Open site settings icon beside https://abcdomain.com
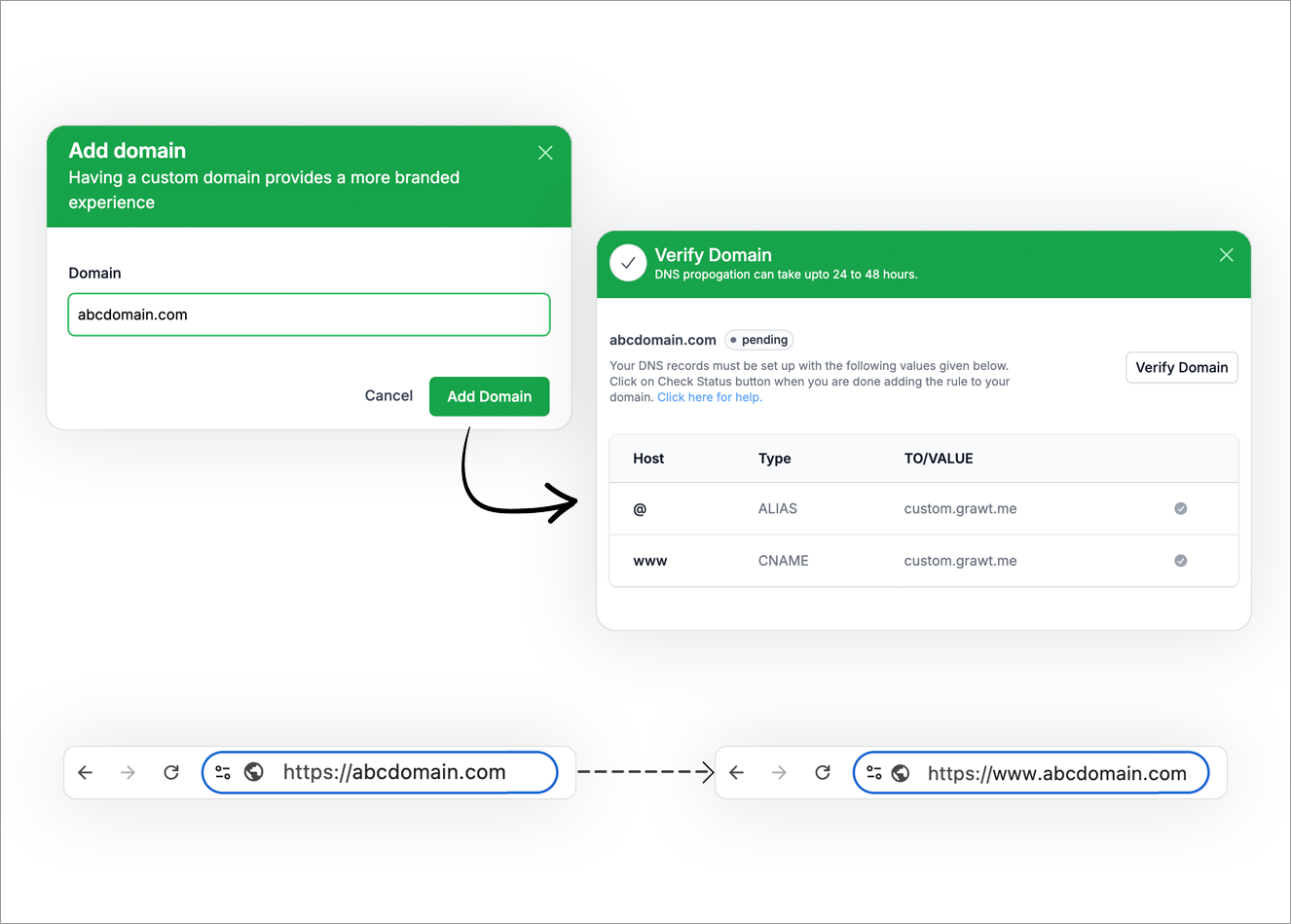1291x924 pixels. pos(223,772)
